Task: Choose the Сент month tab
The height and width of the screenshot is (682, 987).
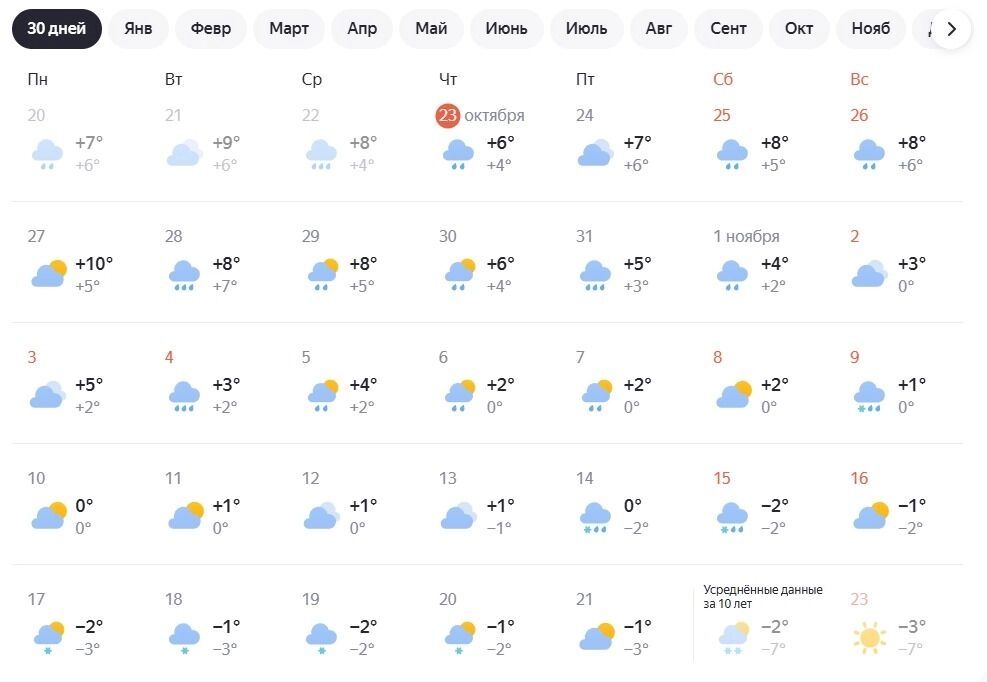Action: click(x=728, y=29)
